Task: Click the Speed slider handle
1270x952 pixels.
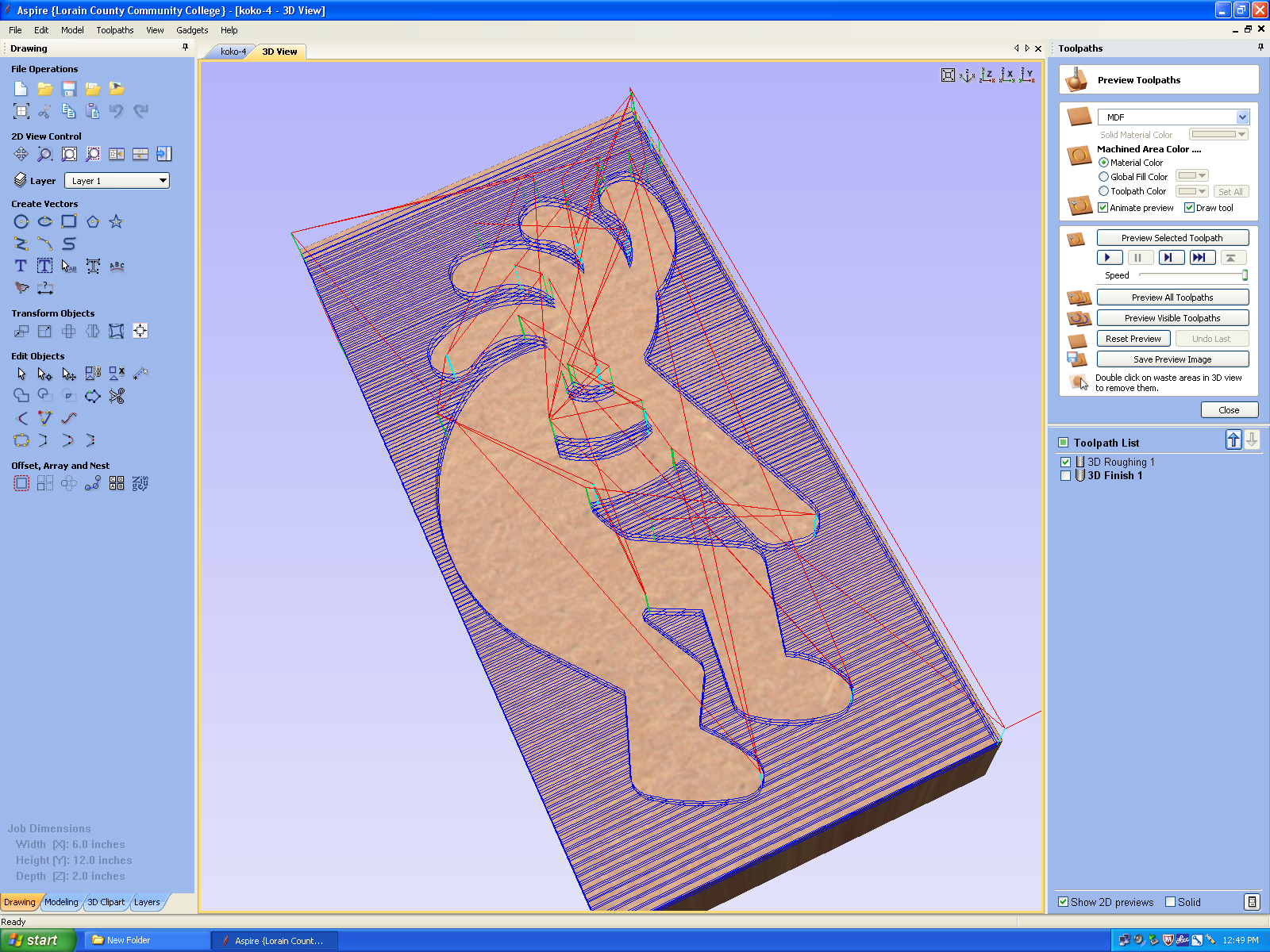Action: [1245, 275]
